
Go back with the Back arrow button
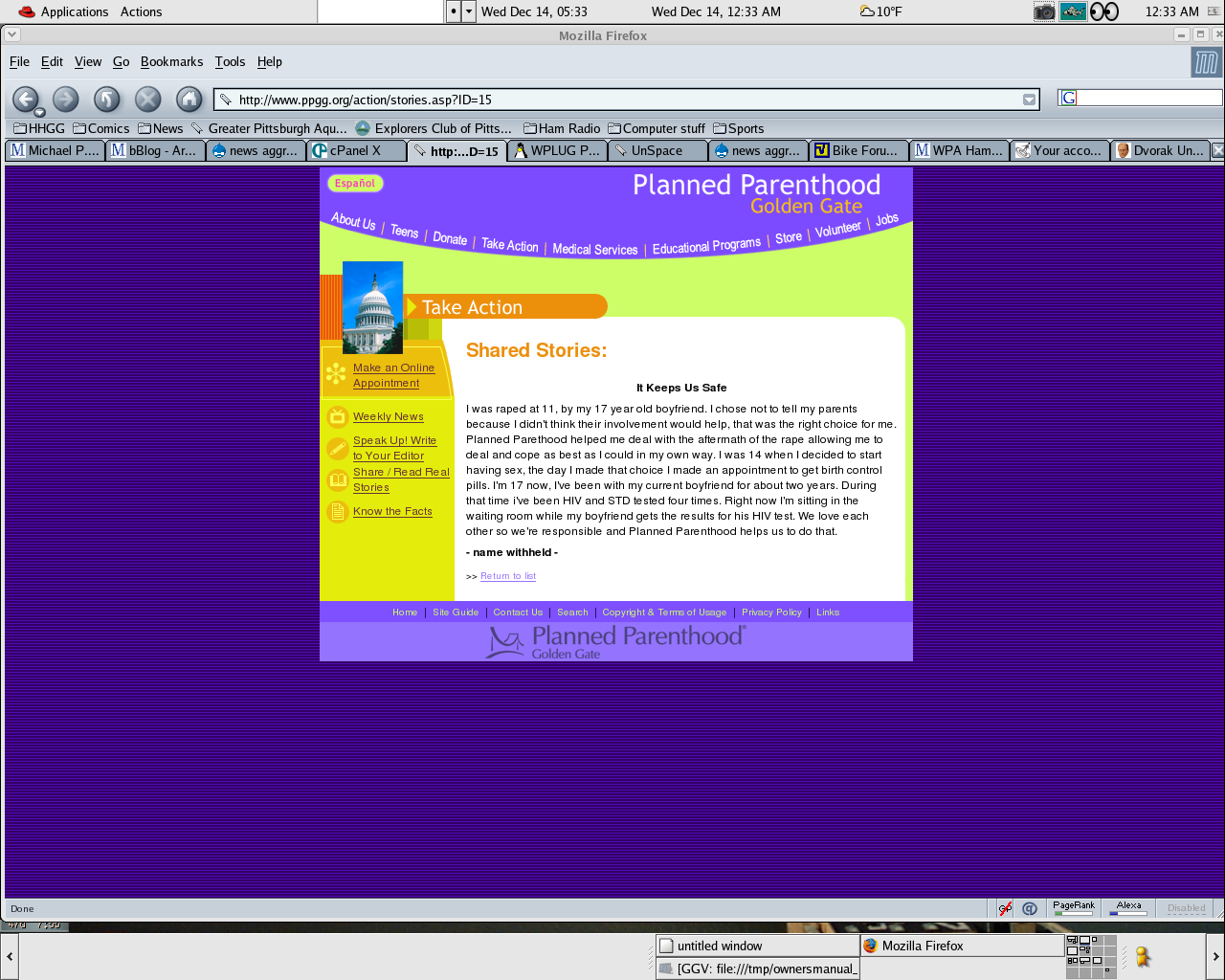[x=25, y=98]
